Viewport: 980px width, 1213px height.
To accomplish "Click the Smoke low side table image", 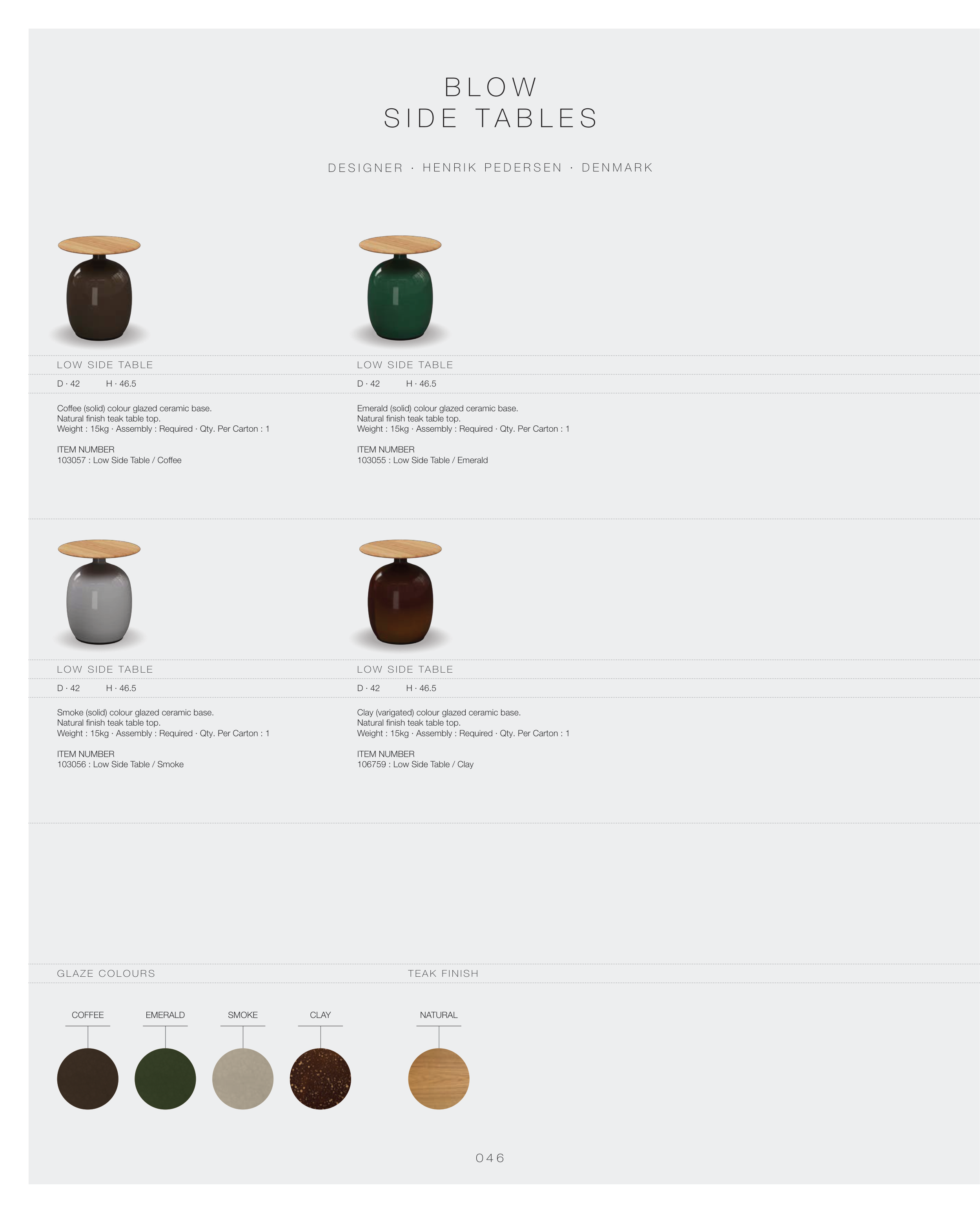I will click(99, 593).
